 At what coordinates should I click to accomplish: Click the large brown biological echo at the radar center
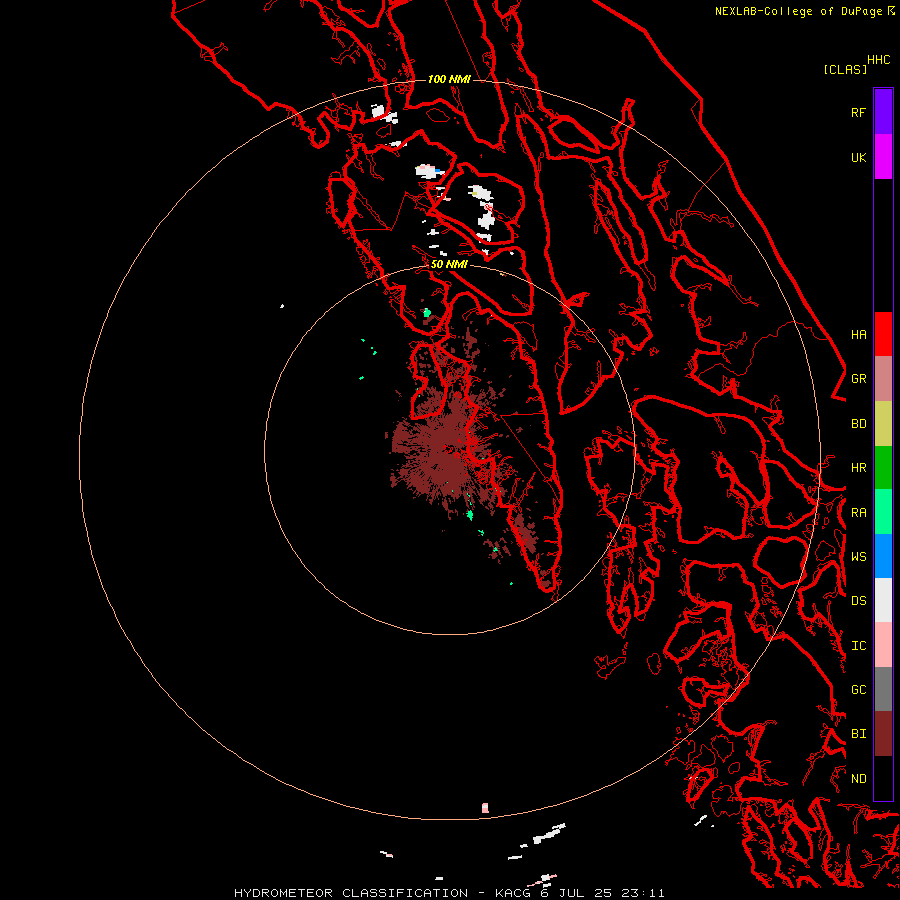click(x=445, y=451)
